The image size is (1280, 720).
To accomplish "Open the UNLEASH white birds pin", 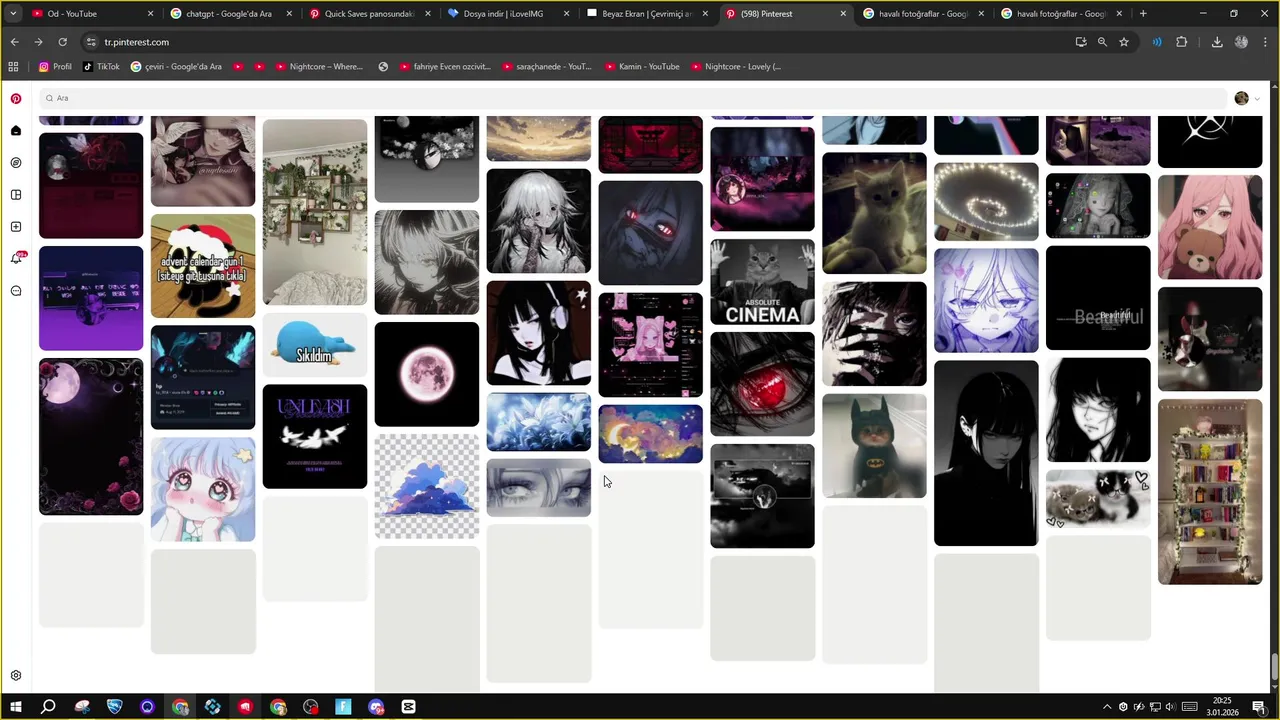I will click(315, 436).
